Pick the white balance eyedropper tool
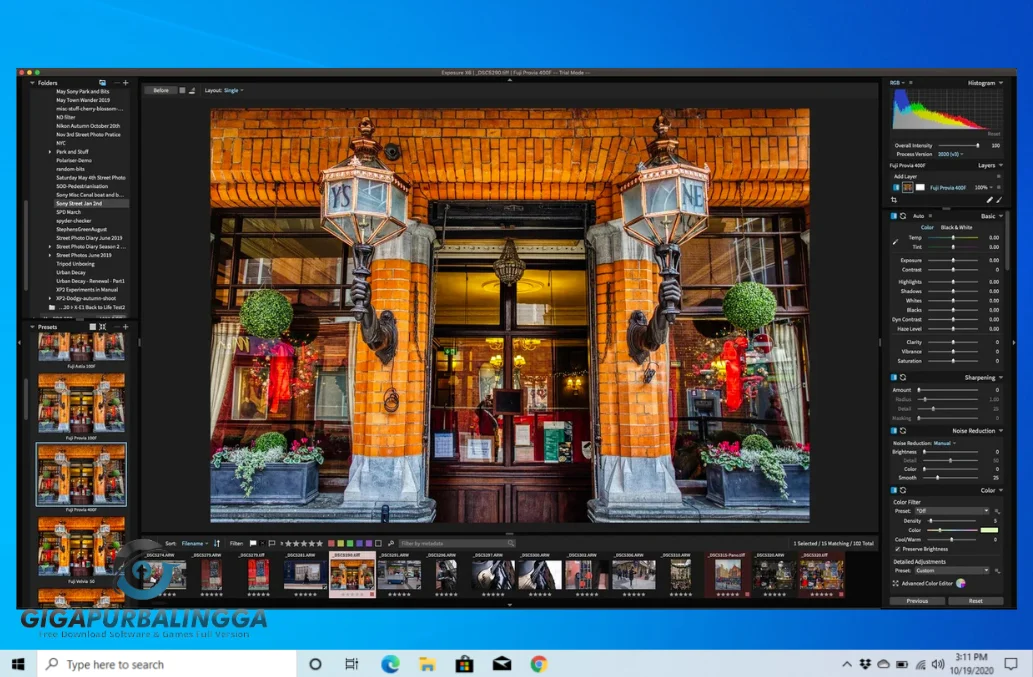The height and width of the screenshot is (677, 1033). (x=896, y=241)
